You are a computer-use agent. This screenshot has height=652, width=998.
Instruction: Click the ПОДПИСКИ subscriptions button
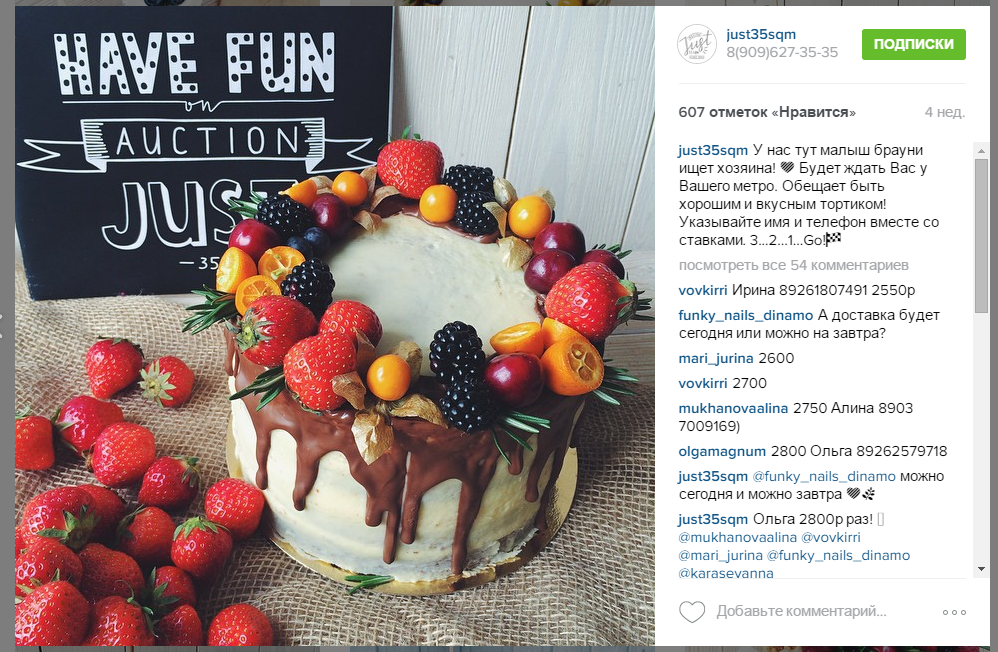[913, 44]
